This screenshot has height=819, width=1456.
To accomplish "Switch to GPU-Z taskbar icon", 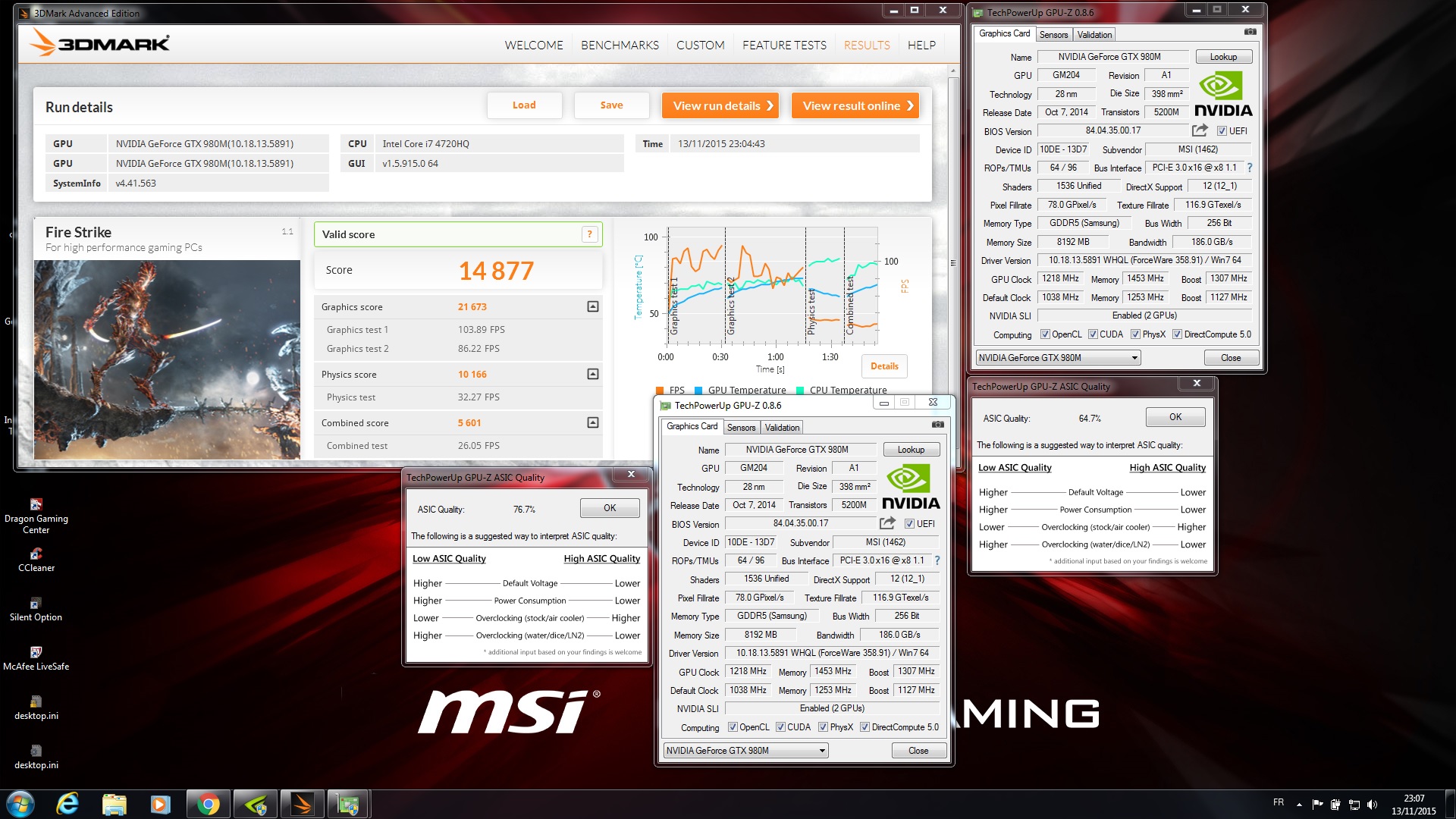I will click(x=348, y=804).
